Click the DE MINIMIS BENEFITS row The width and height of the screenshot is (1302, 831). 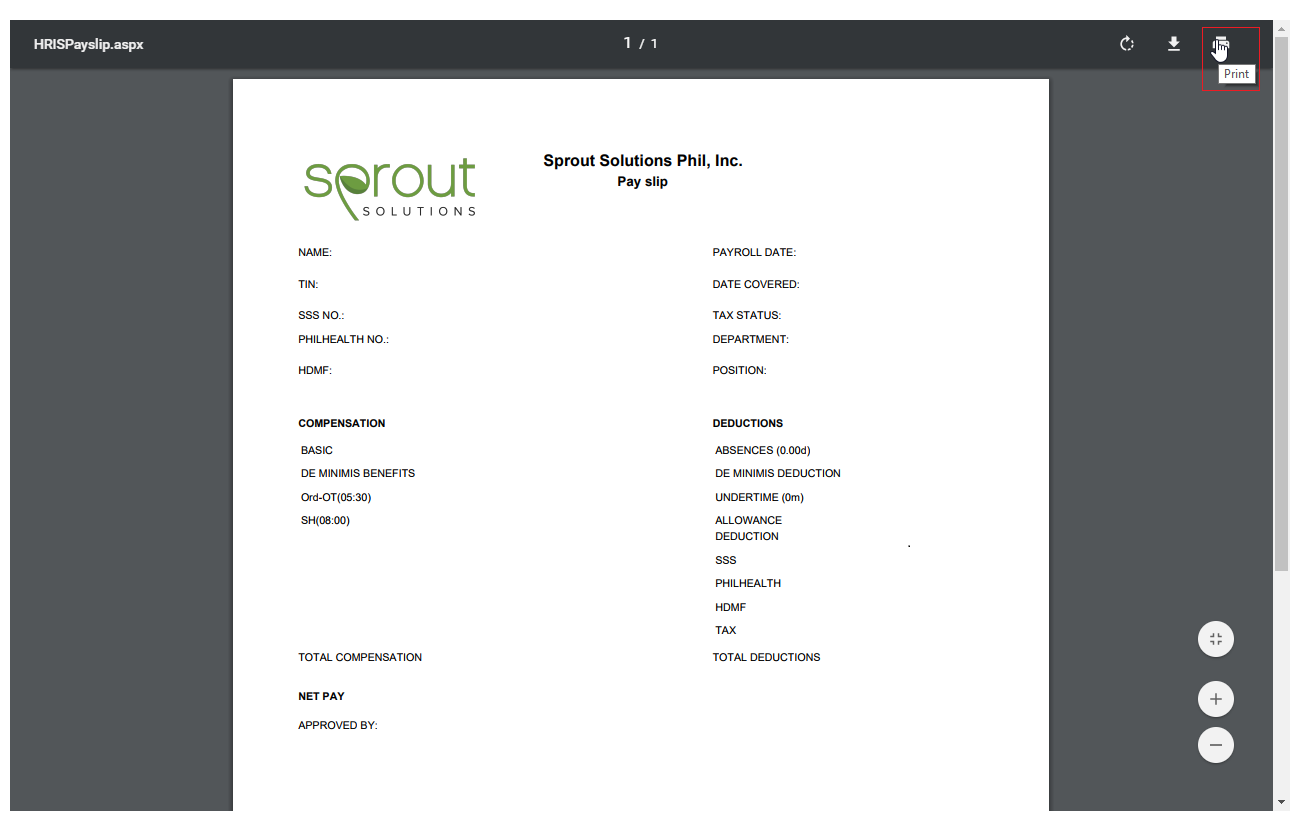[x=358, y=474]
